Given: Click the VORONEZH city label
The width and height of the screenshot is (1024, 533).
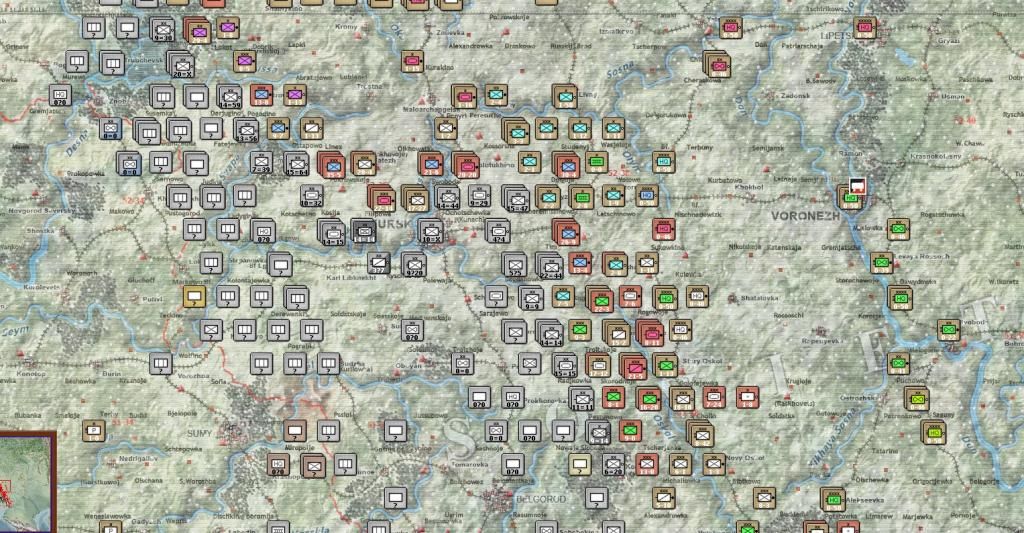Looking at the screenshot, I should [805, 216].
